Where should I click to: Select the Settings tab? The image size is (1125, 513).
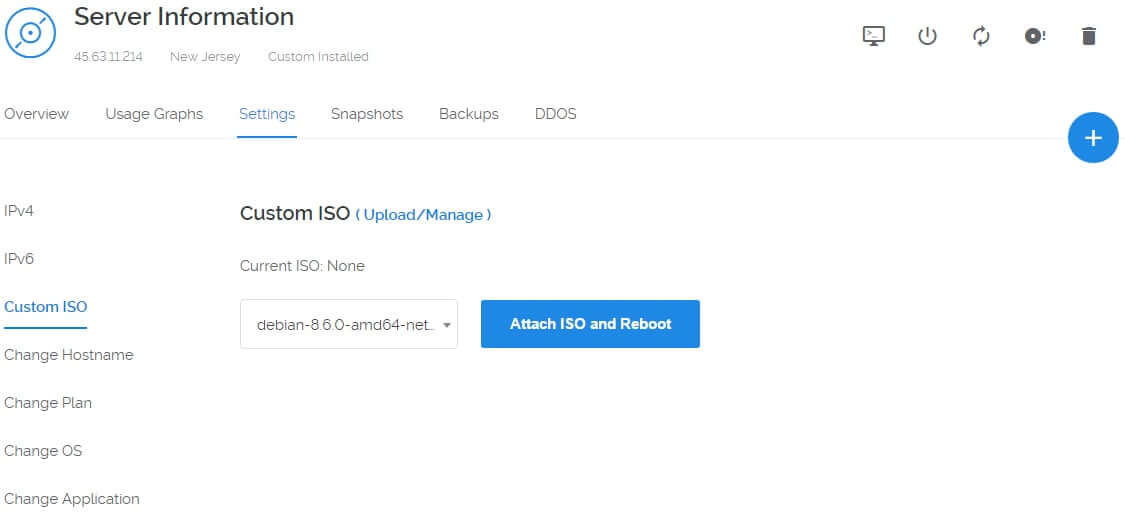coord(267,114)
